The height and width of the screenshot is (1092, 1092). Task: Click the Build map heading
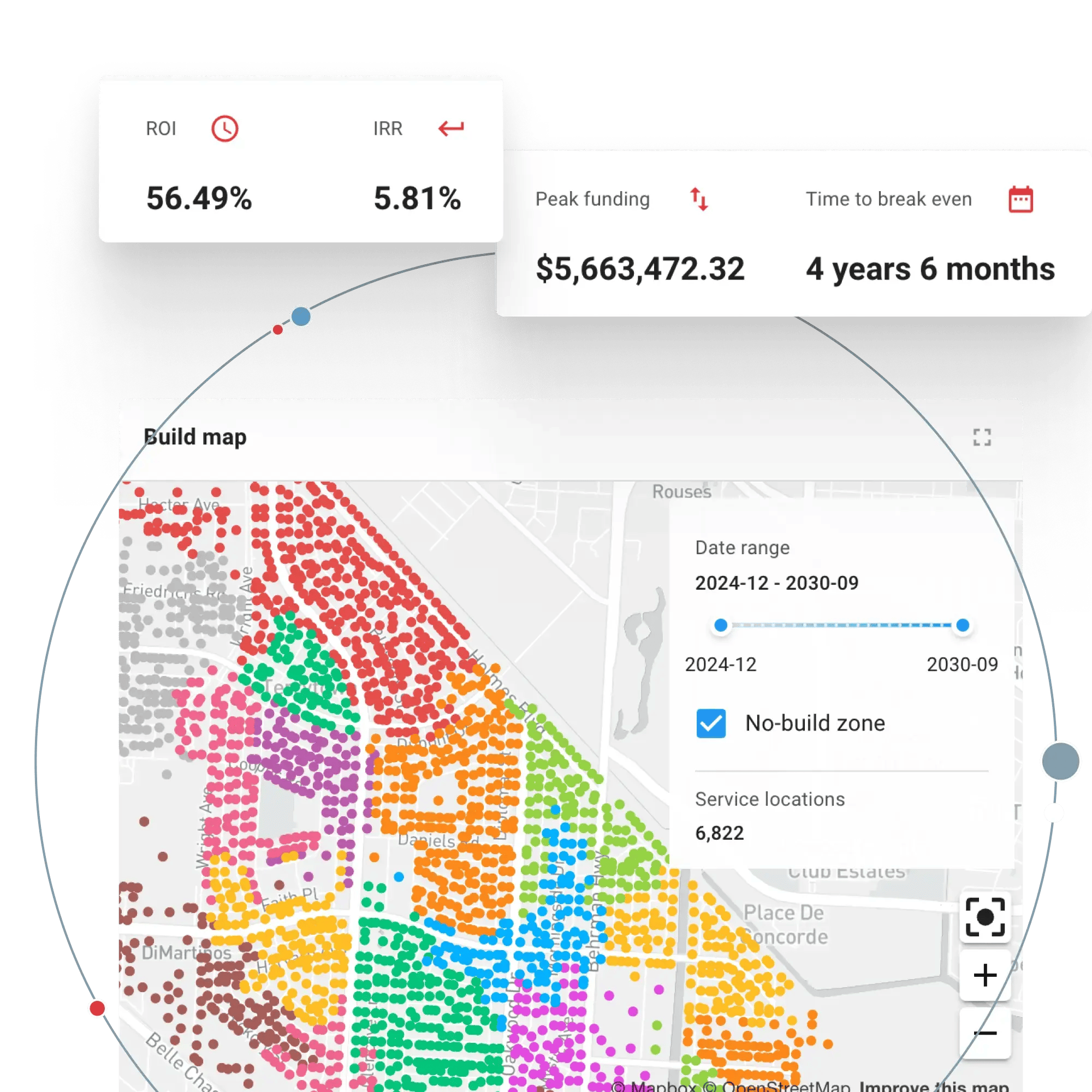[195, 437]
